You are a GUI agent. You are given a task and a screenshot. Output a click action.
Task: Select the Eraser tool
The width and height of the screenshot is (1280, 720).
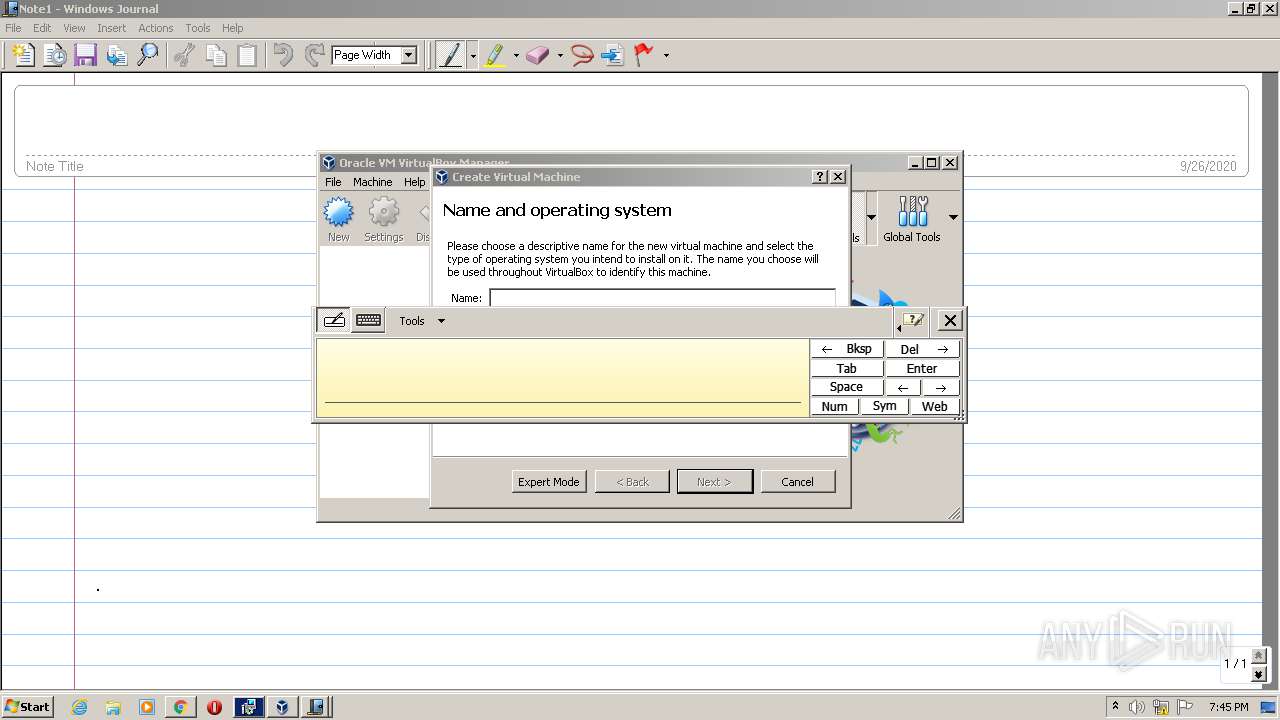pyautogui.click(x=538, y=55)
